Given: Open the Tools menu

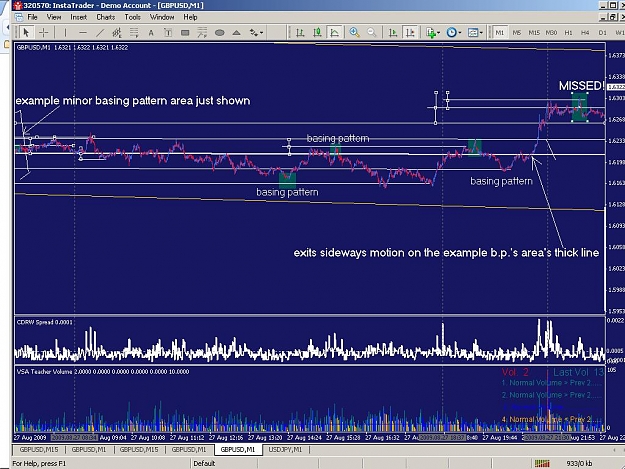Looking at the screenshot, I should click(132, 17).
